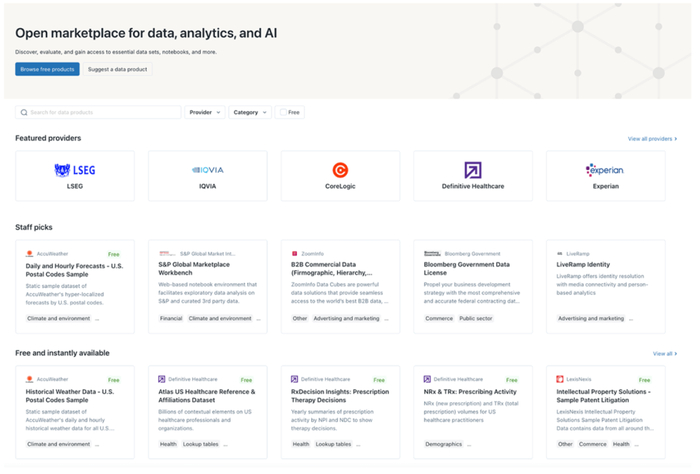Open the Experian provider logo
This screenshot has height=474, width=700.
(605, 170)
